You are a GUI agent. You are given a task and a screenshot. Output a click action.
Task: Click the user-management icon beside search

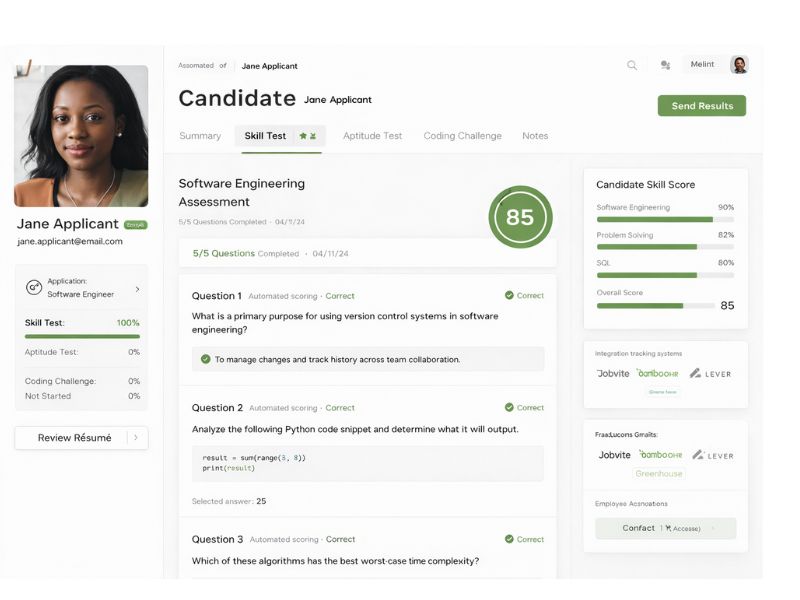point(665,63)
